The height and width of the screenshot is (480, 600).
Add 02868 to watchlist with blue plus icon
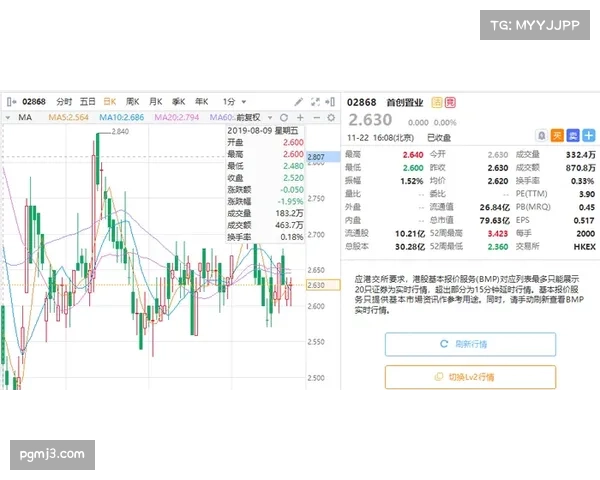point(589,136)
